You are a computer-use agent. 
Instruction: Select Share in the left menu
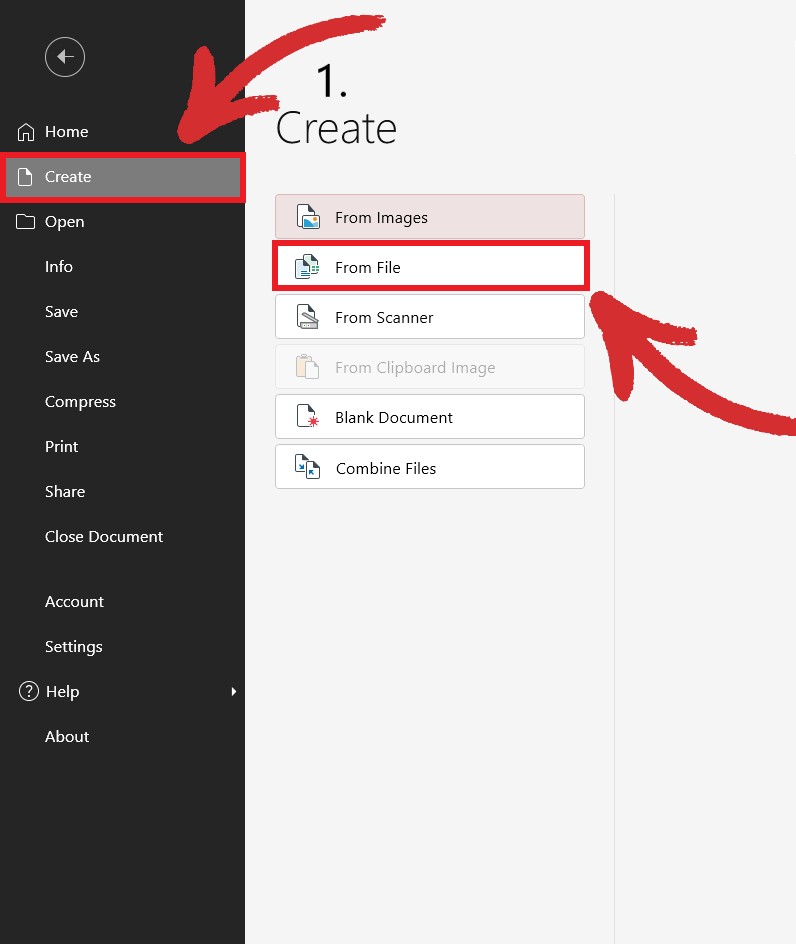[x=65, y=492]
